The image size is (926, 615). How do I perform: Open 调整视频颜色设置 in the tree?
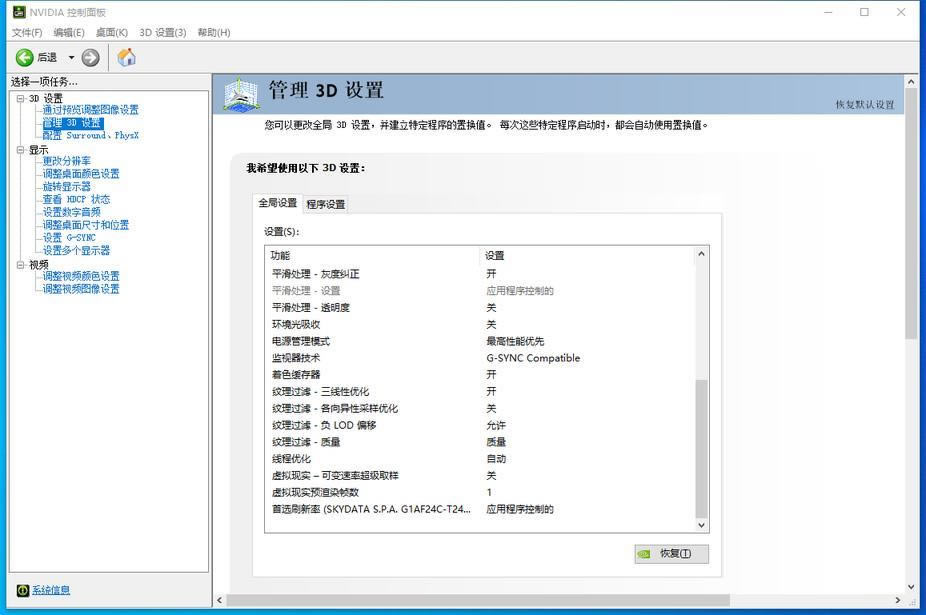81,276
